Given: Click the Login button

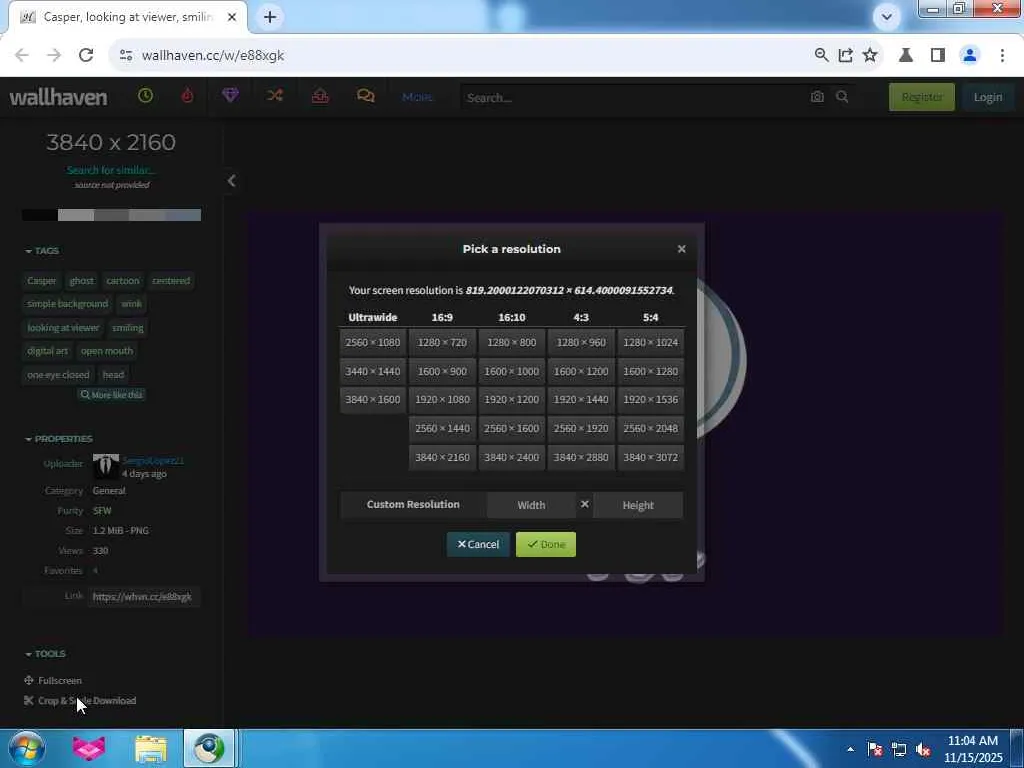Looking at the screenshot, I should coord(987,97).
